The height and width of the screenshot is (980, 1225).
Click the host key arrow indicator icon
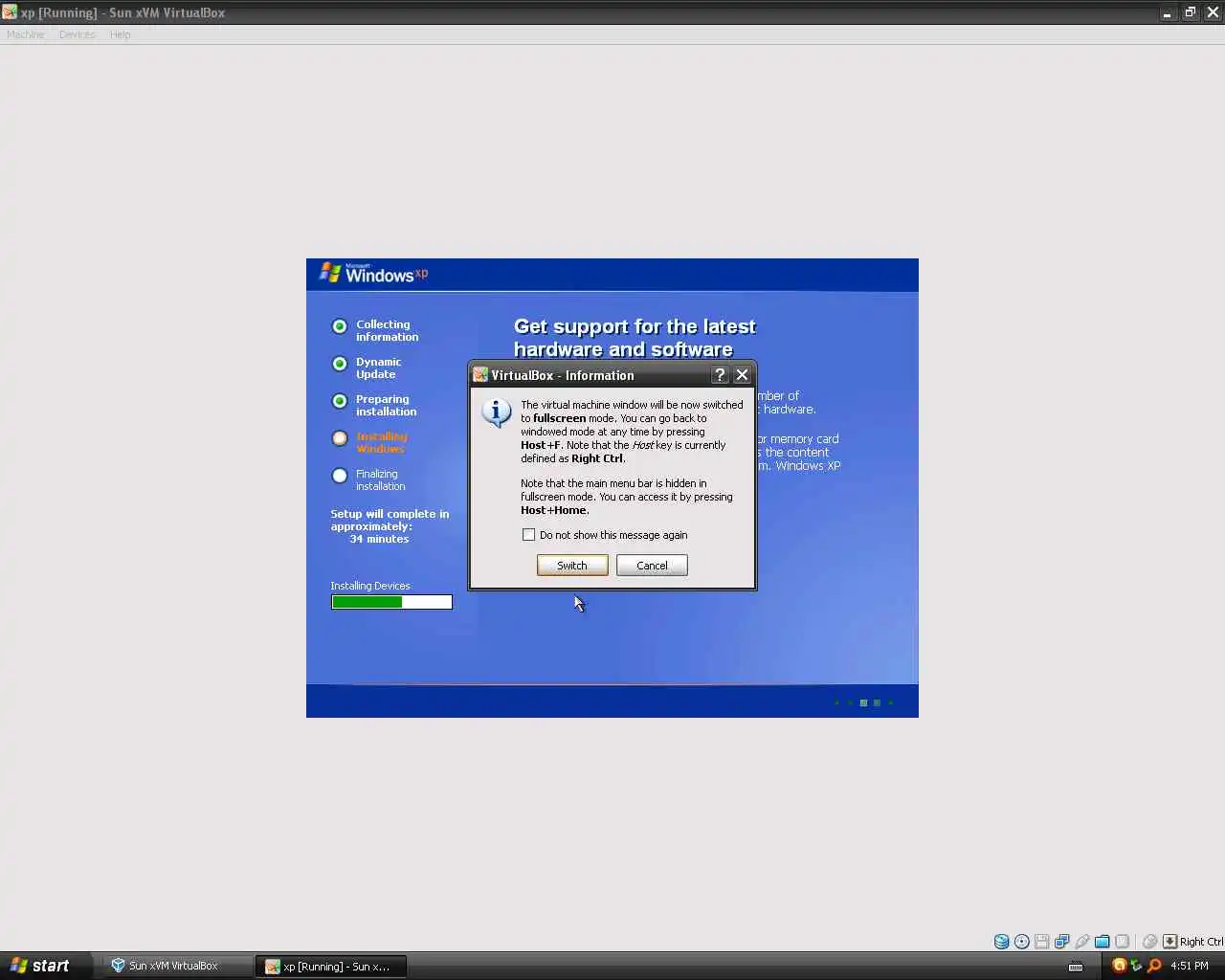[1169, 942]
